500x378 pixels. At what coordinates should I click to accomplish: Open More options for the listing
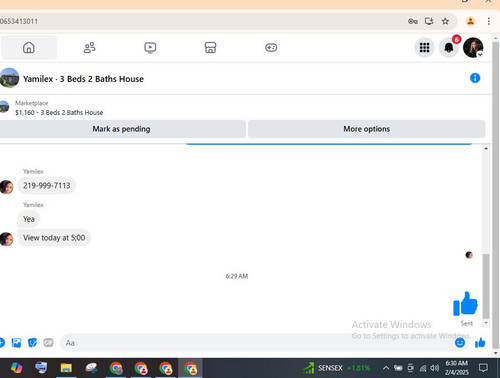click(x=366, y=129)
